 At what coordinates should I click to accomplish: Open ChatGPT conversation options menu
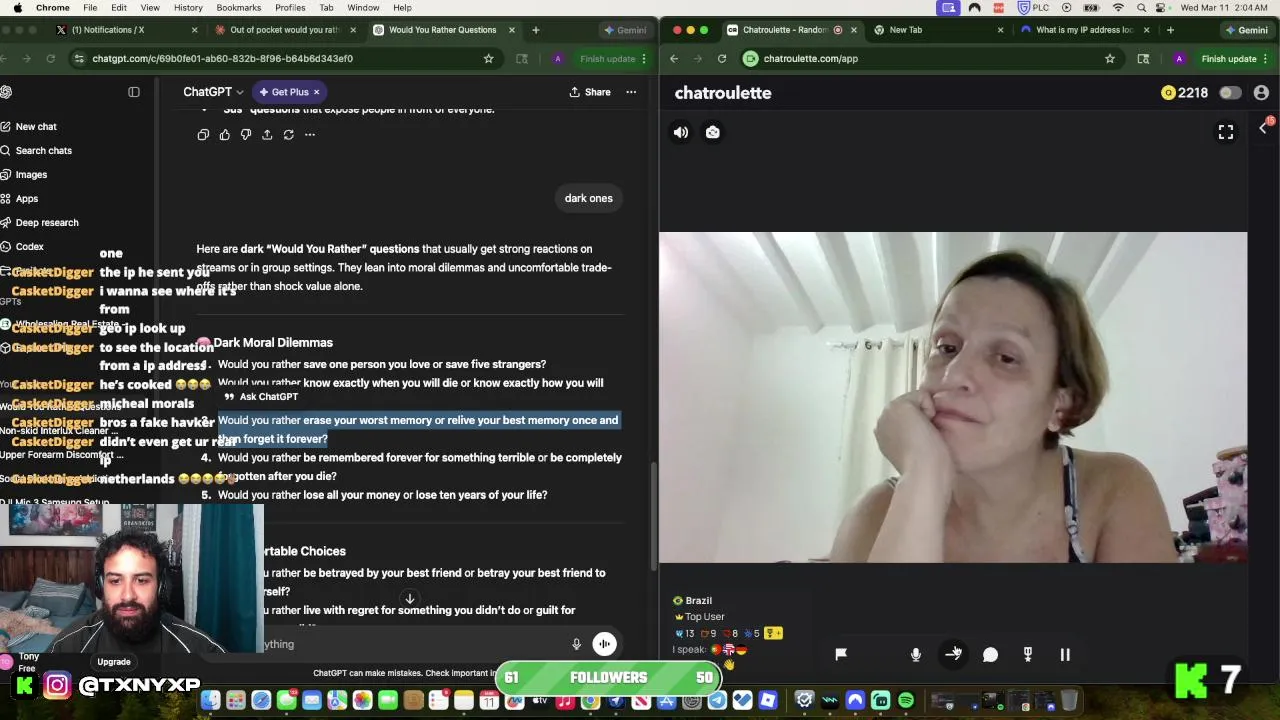point(631,92)
